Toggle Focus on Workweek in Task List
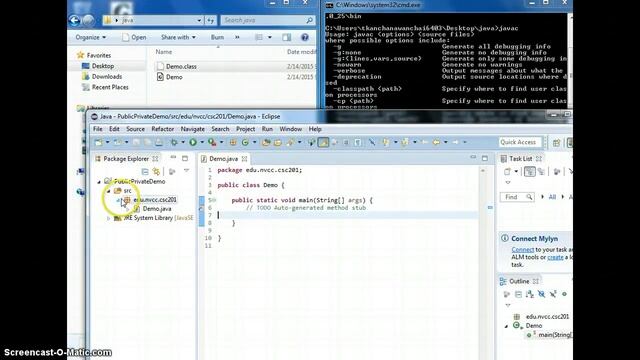This screenshot has width=640, height=360. [557, 171]
